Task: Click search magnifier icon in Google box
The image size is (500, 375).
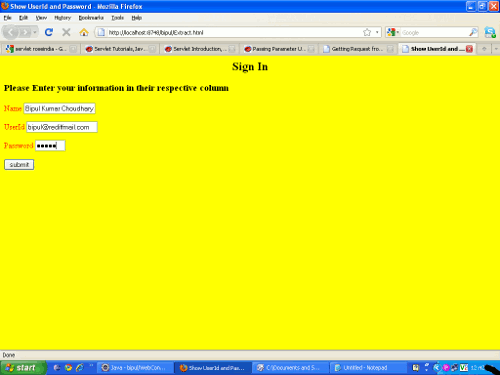Action: tap(473, 32)
